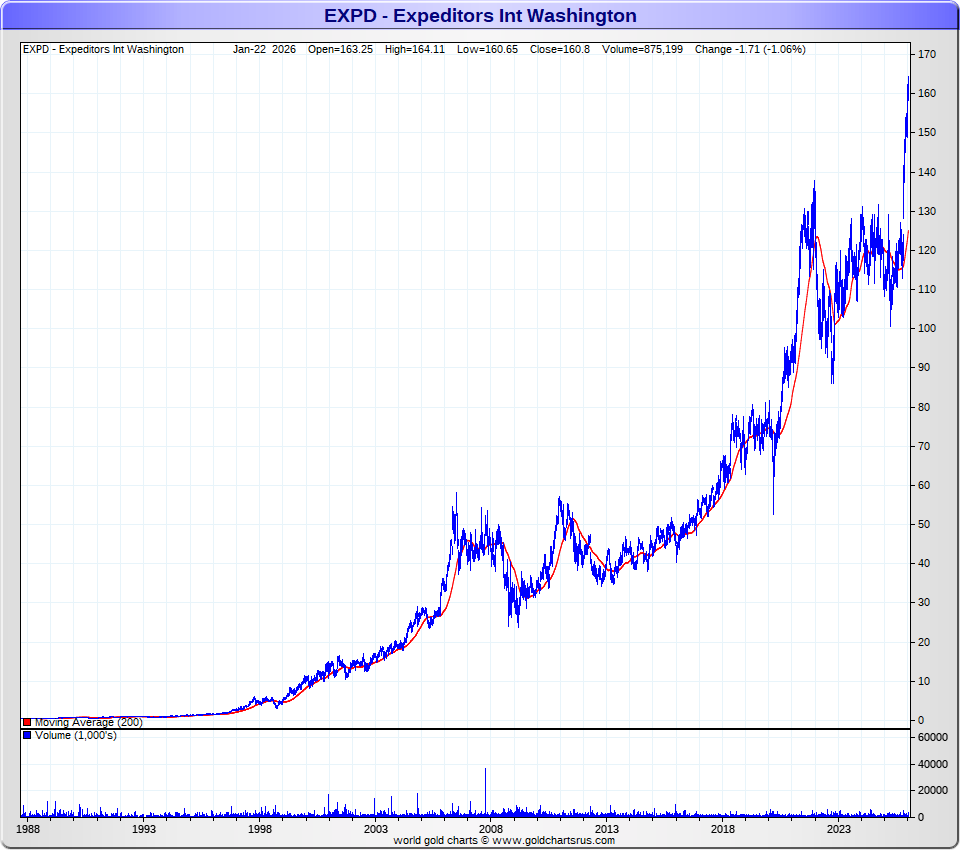This screenshot has width=960, height=850.
Task: Select the Volume (1,000's) legend label
Action: click(x=75, y=736)
